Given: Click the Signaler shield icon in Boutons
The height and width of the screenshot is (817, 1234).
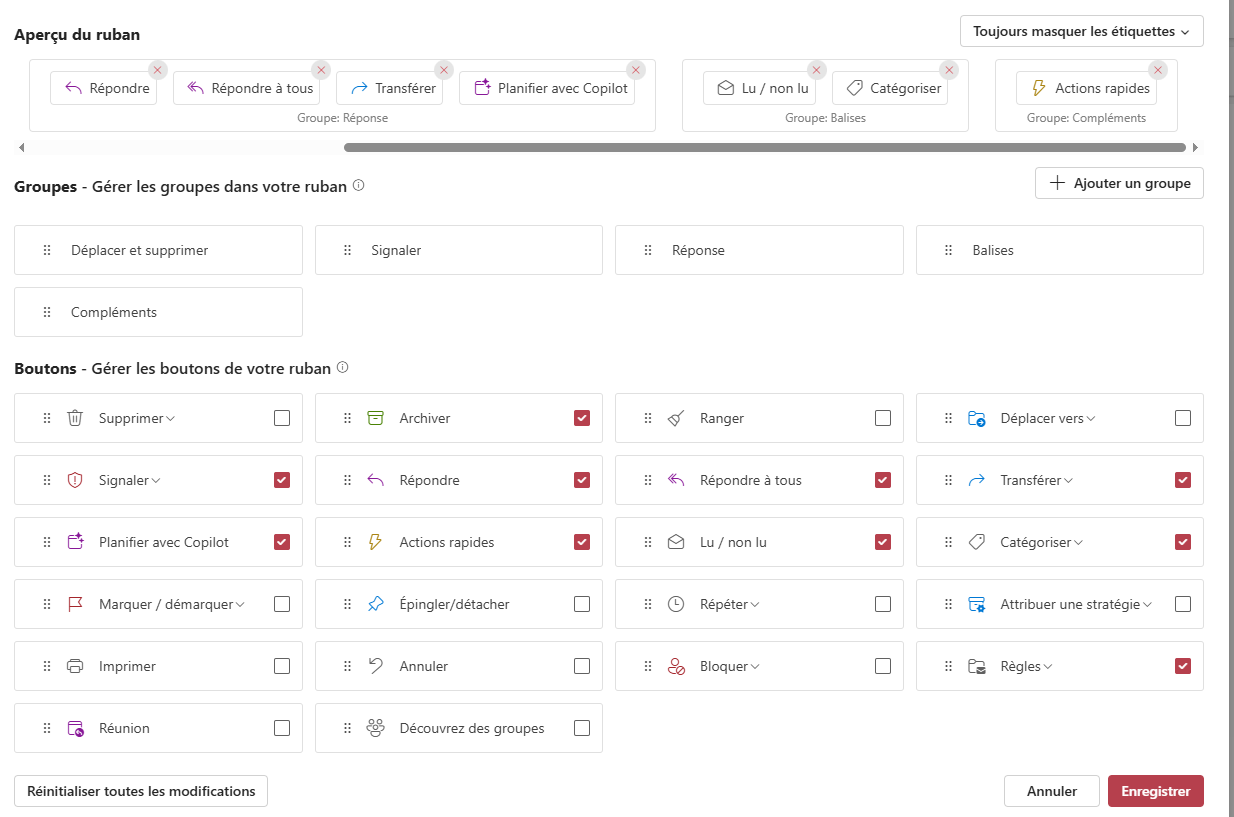Looking at the screenshot, I should [75, 480].
